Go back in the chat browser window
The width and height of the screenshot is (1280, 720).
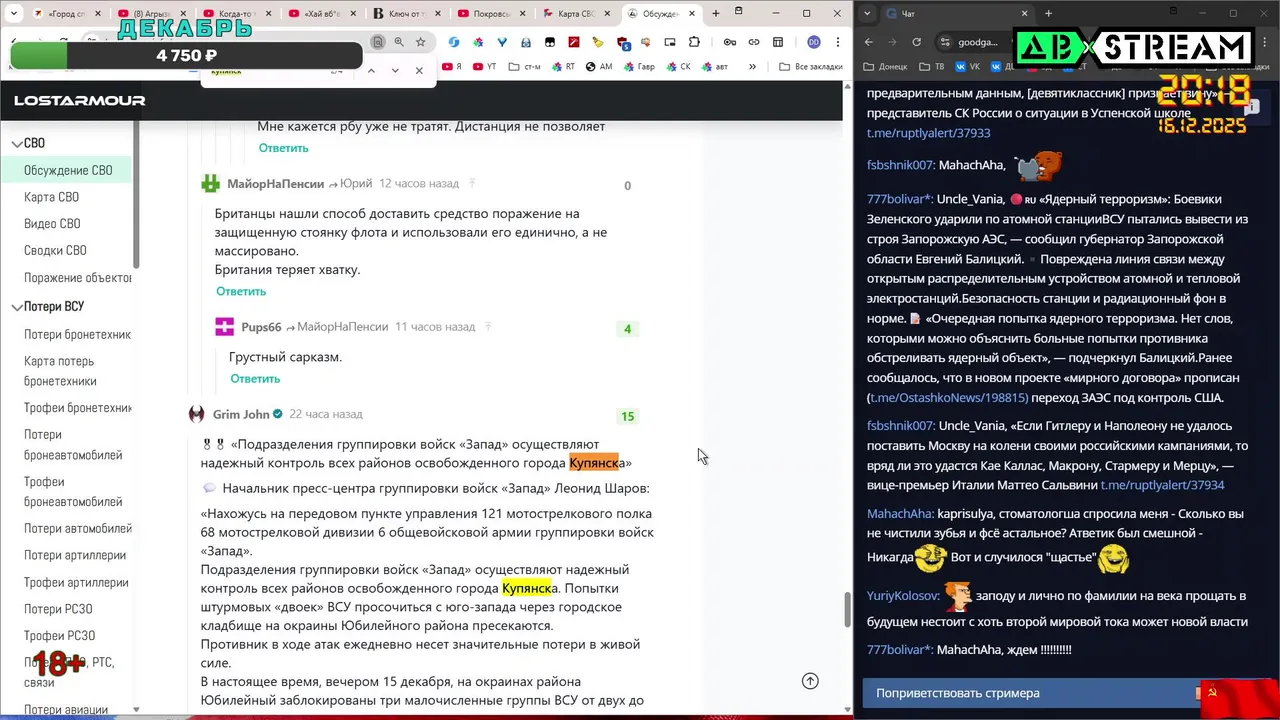click(x=868, y=42)
